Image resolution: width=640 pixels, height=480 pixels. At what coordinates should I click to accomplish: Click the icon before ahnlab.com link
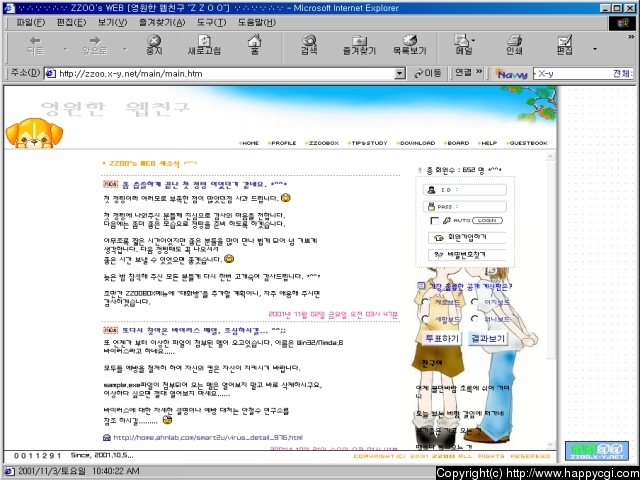[107, 438]
